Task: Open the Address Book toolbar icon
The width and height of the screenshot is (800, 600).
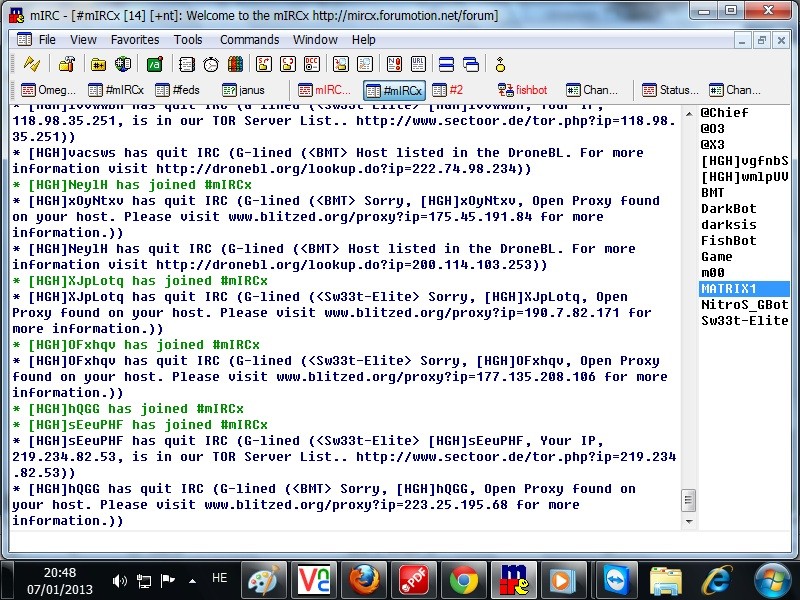Action: tap(187, 64)
